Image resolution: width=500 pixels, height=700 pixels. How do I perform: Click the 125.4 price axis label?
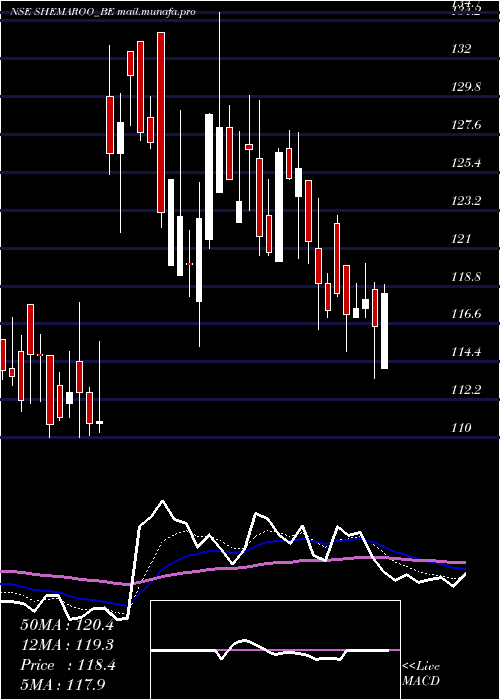pos(466,162)
